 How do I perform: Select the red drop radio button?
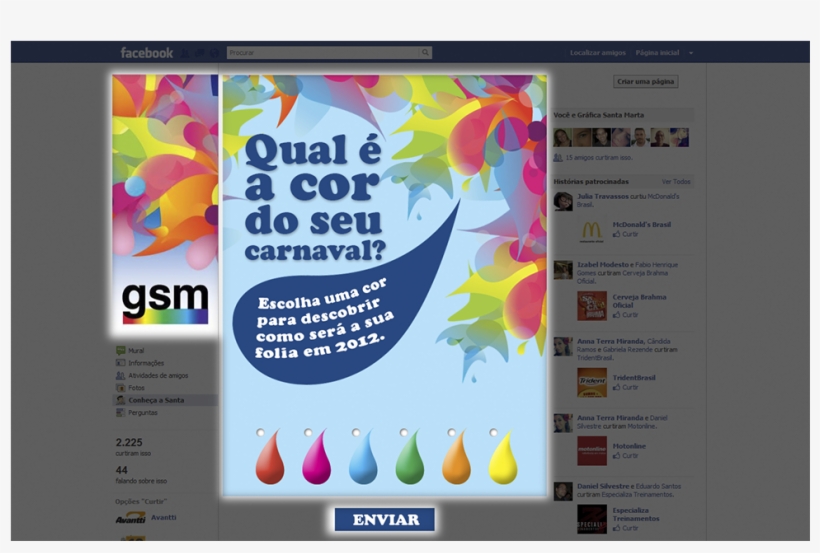point(260,433)
